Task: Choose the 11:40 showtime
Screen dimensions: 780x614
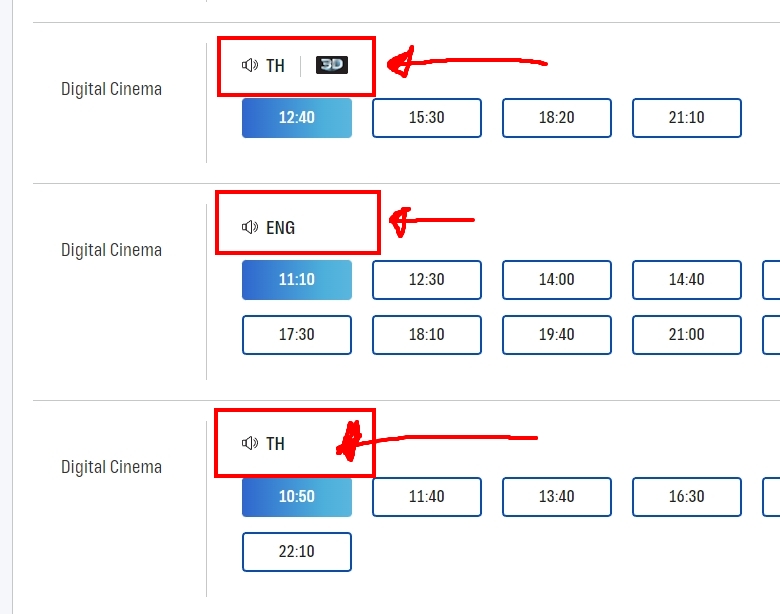Action: tap(427, 497)
